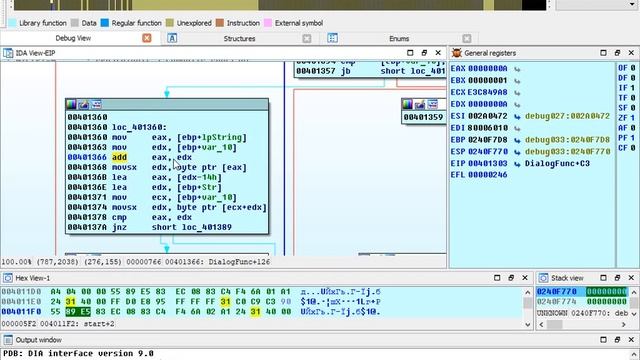Toggle the CF flag value
Image resolution: width=640 pixels, height=360 pixels.
tap(633, 148)
